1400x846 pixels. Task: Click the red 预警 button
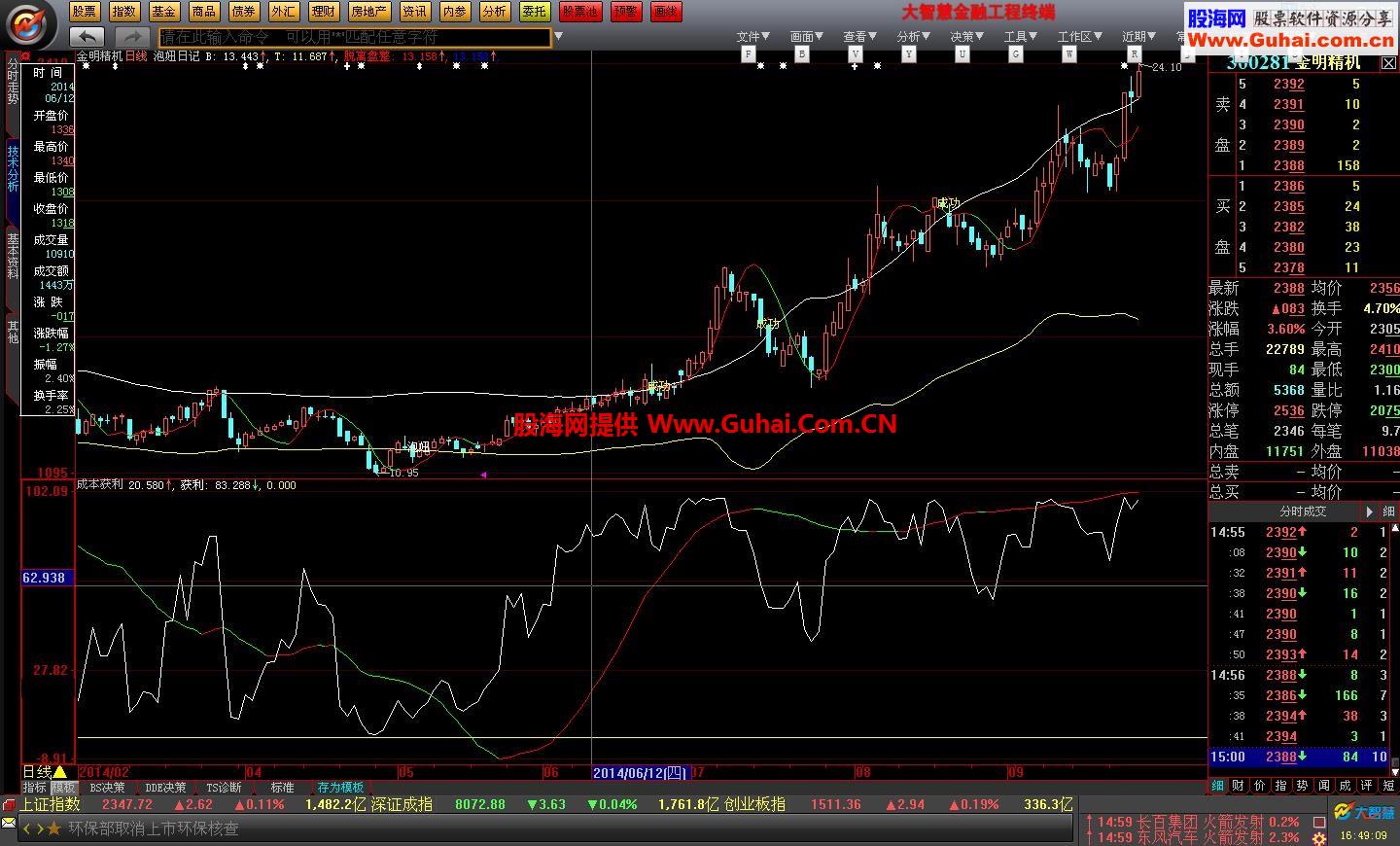click(626, 12)
